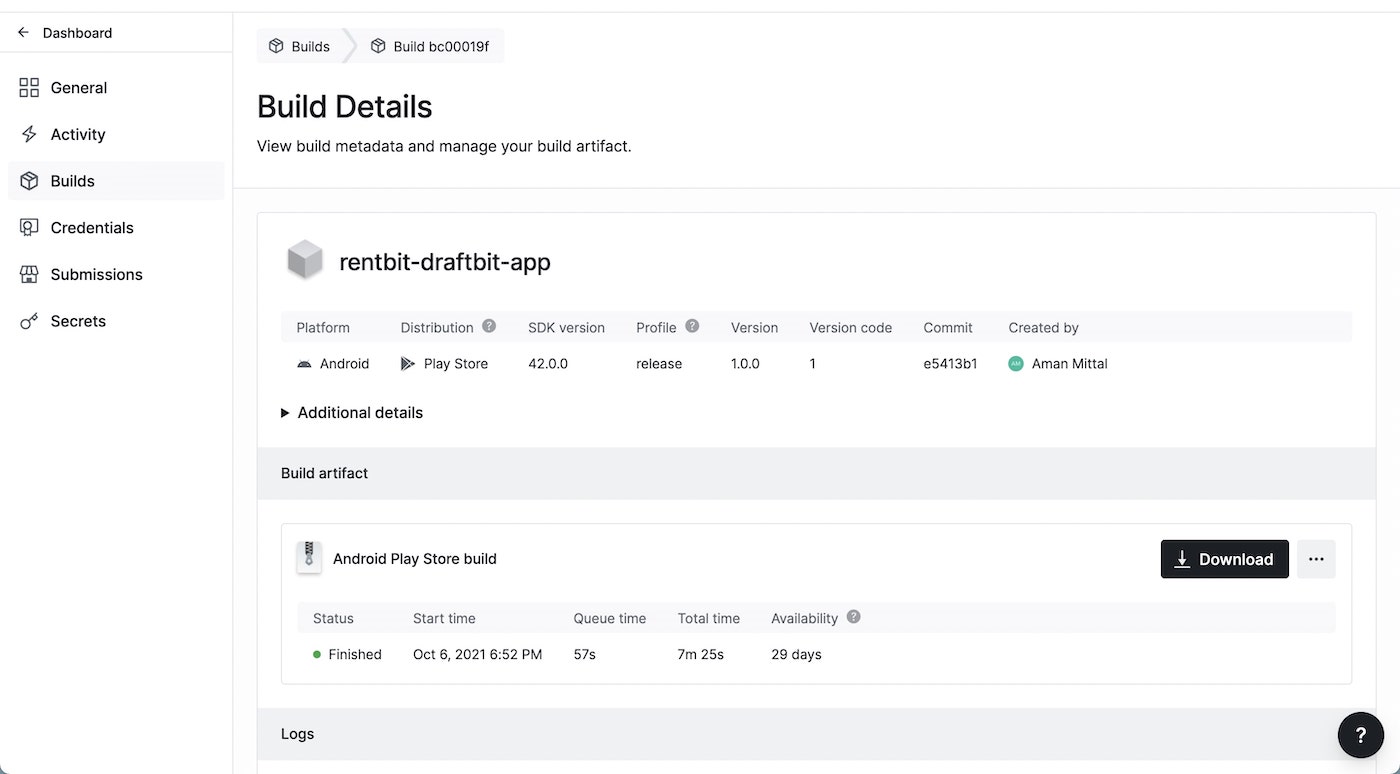Image resolution: width=1400 pixels, height=774 pixels.
Task: Open the floating help question mark button
Action: click(x=1360, y=736)
